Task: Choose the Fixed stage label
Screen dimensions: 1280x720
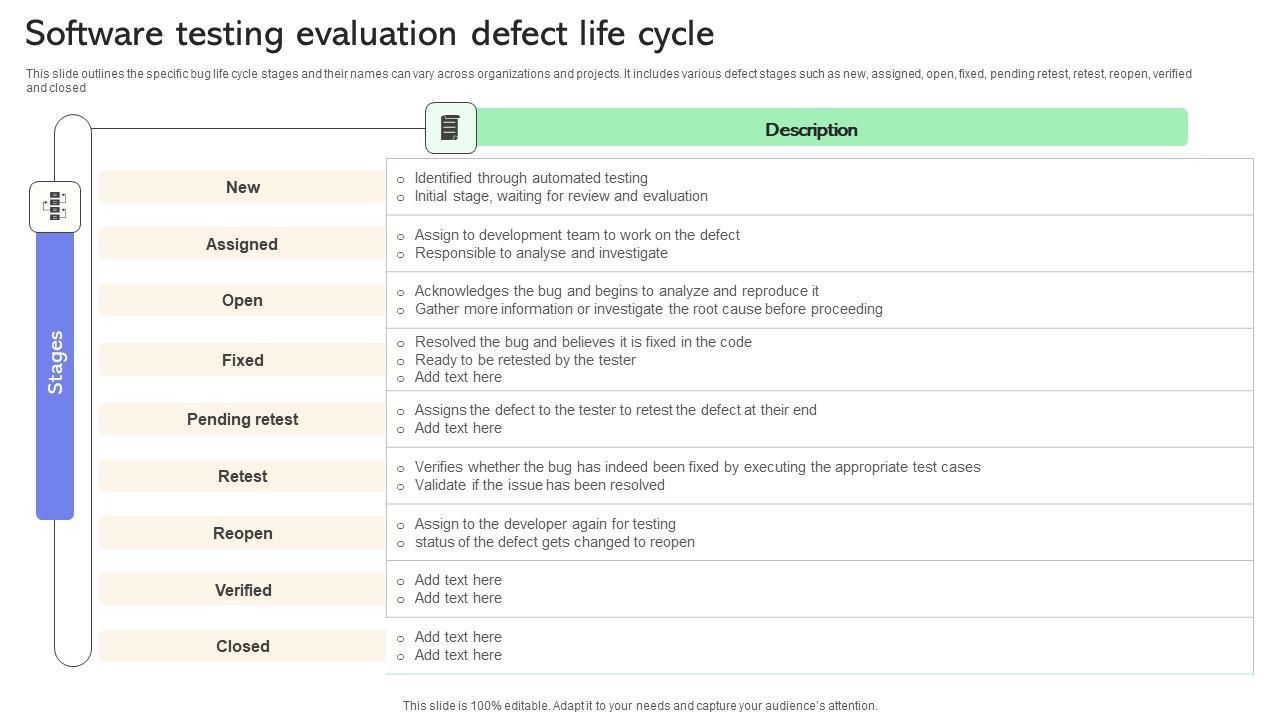Action: [242, 360]
